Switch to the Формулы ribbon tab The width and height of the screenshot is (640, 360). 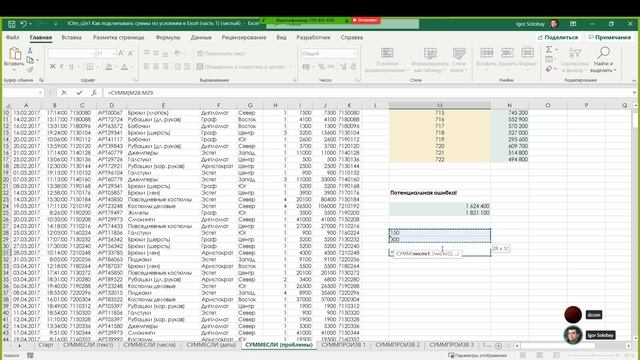(168, 37)
